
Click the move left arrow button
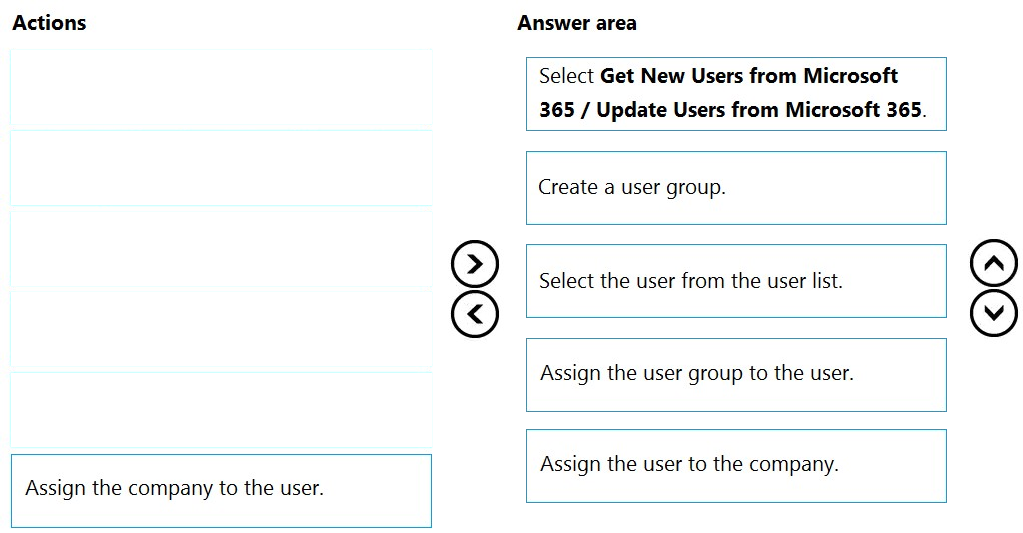click(x=475, y=314)
